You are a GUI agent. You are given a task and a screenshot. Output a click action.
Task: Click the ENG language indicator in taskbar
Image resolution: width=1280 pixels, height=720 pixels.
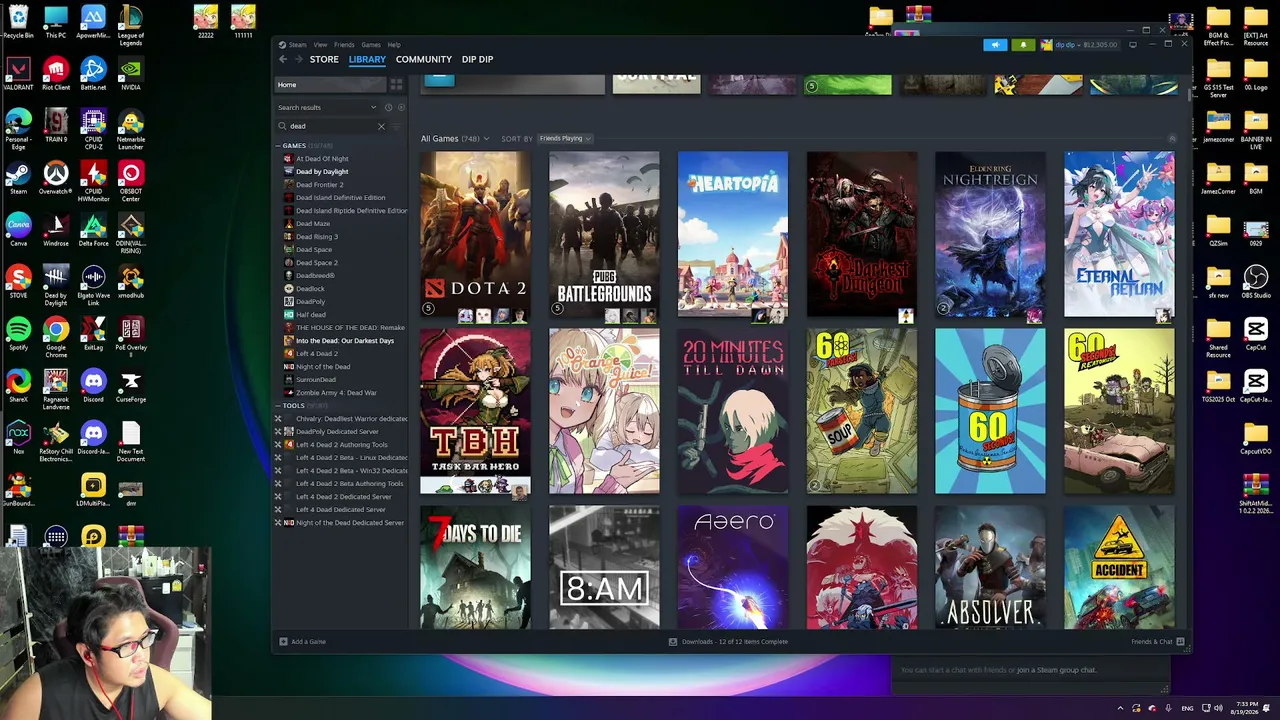coord(1187,708)
